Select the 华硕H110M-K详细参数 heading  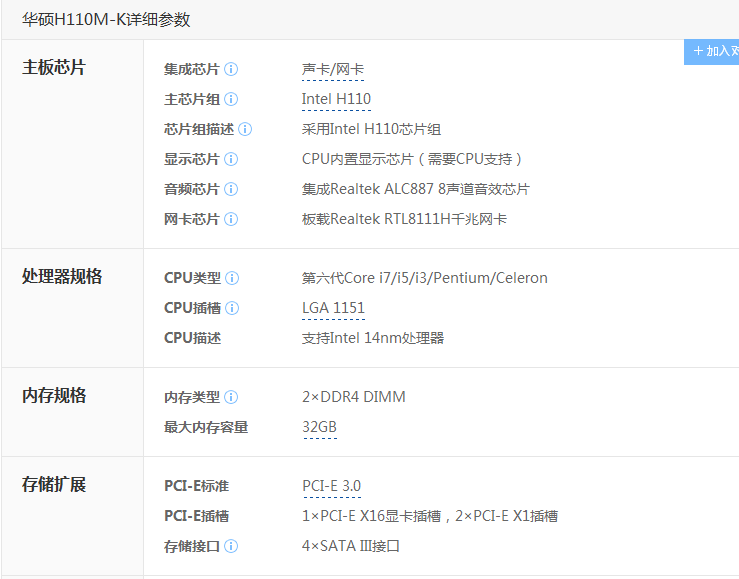click(106, 20)
